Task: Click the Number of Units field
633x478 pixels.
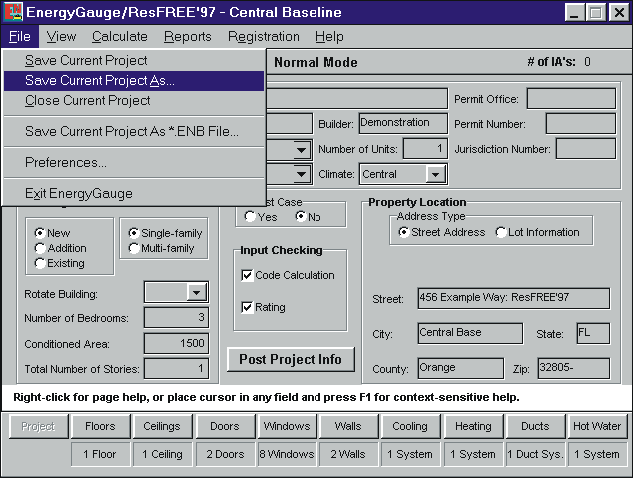Action: tap(425, 149)
